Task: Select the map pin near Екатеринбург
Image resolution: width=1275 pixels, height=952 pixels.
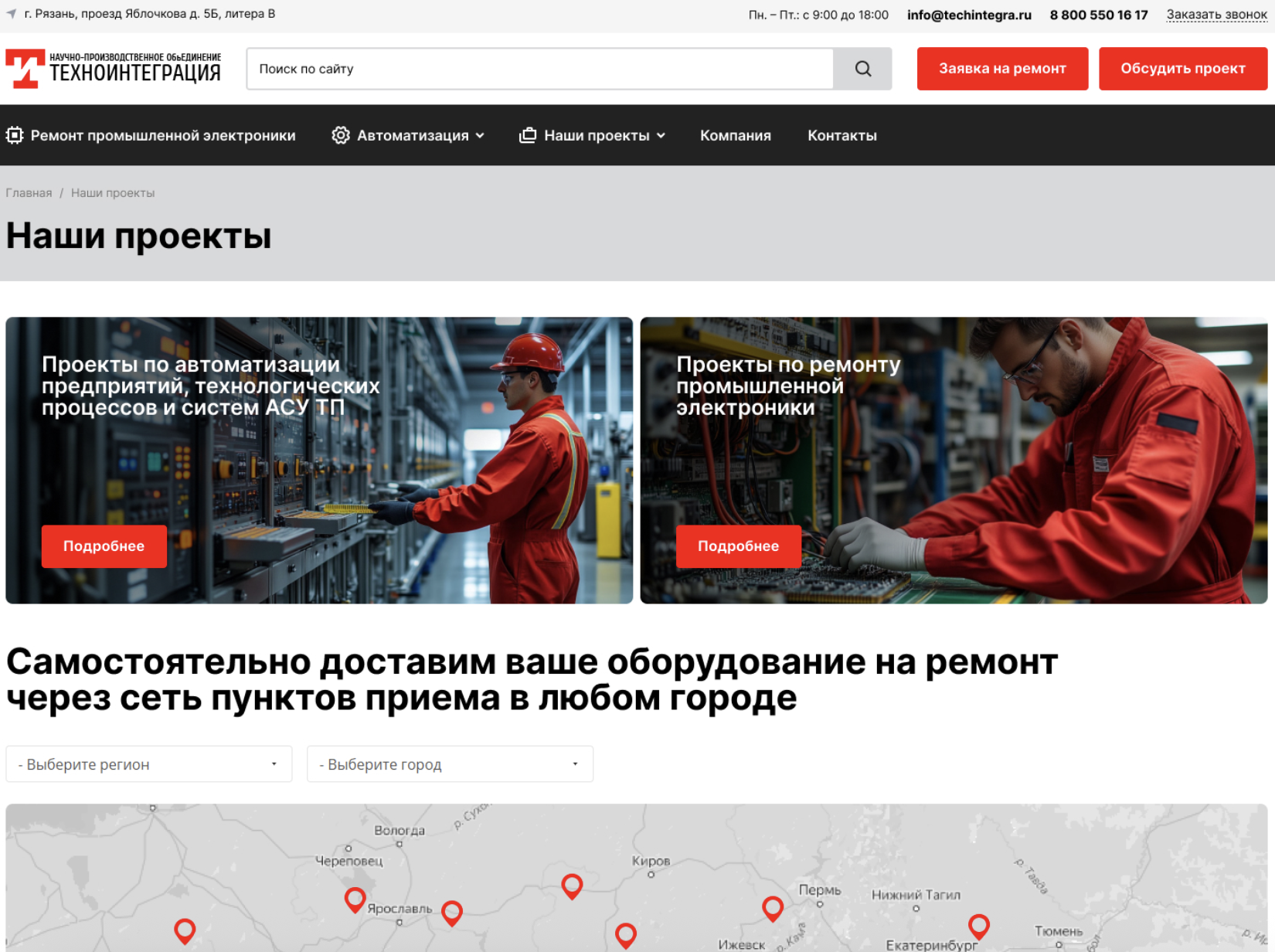Action: tap(979, 926)
